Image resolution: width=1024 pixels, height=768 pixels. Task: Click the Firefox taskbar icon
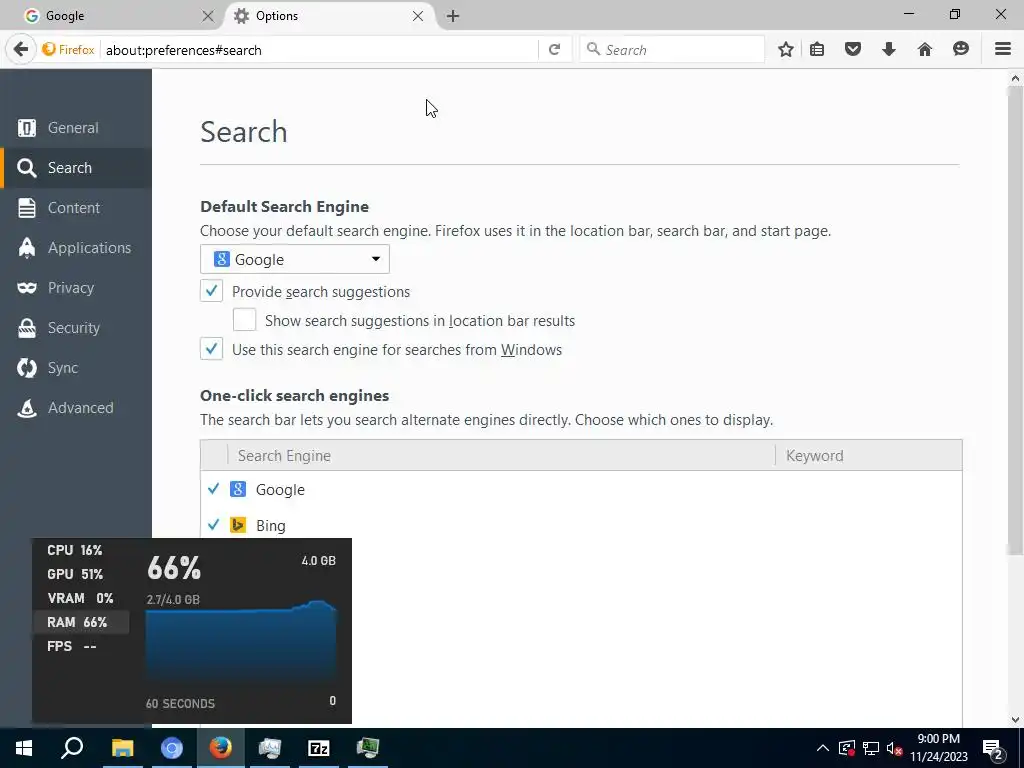[221, 748]
